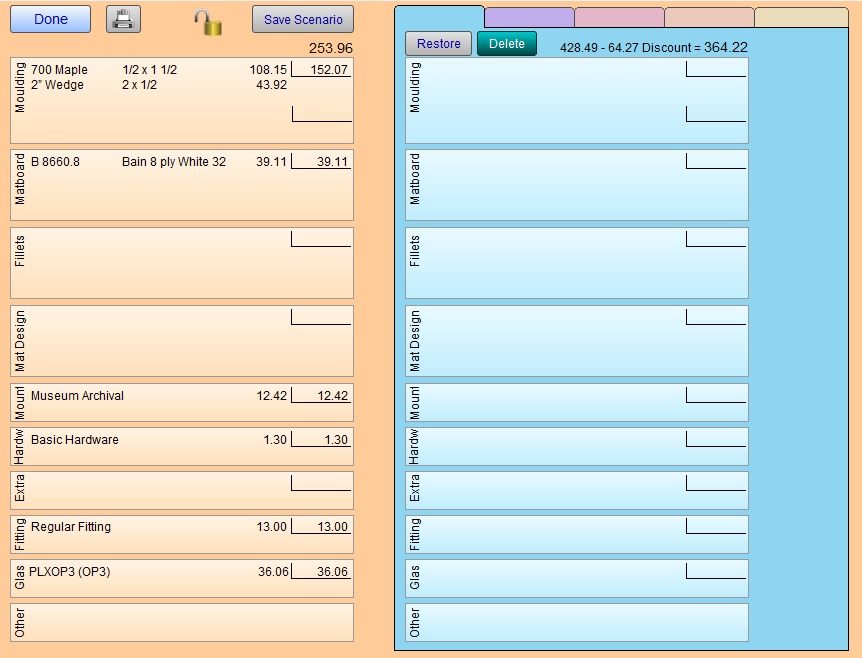Click Mount total field in blue scenario
The height and width of the screenshot is (658, 862).
click(x=716, y=395)
